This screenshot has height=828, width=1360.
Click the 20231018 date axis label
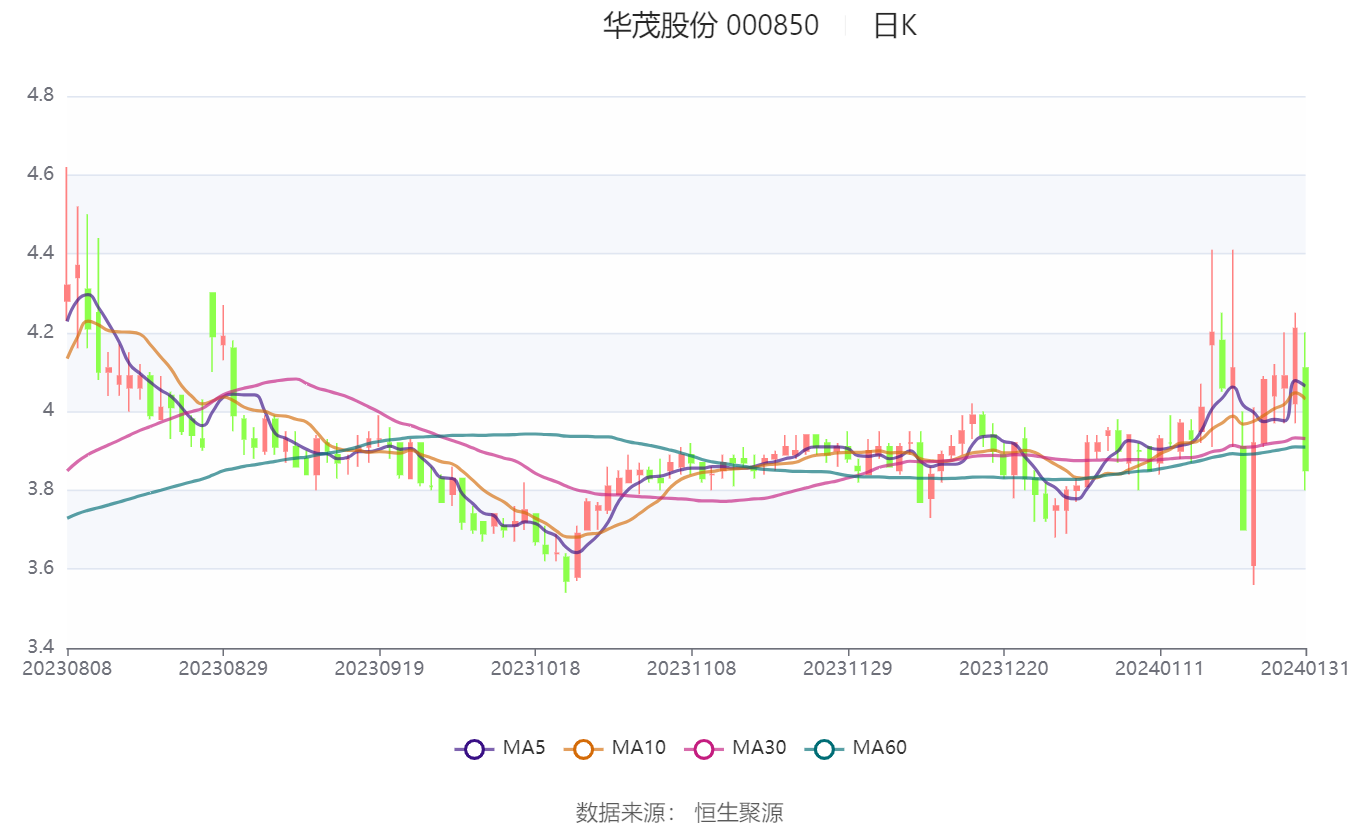[x=535, y=668]
